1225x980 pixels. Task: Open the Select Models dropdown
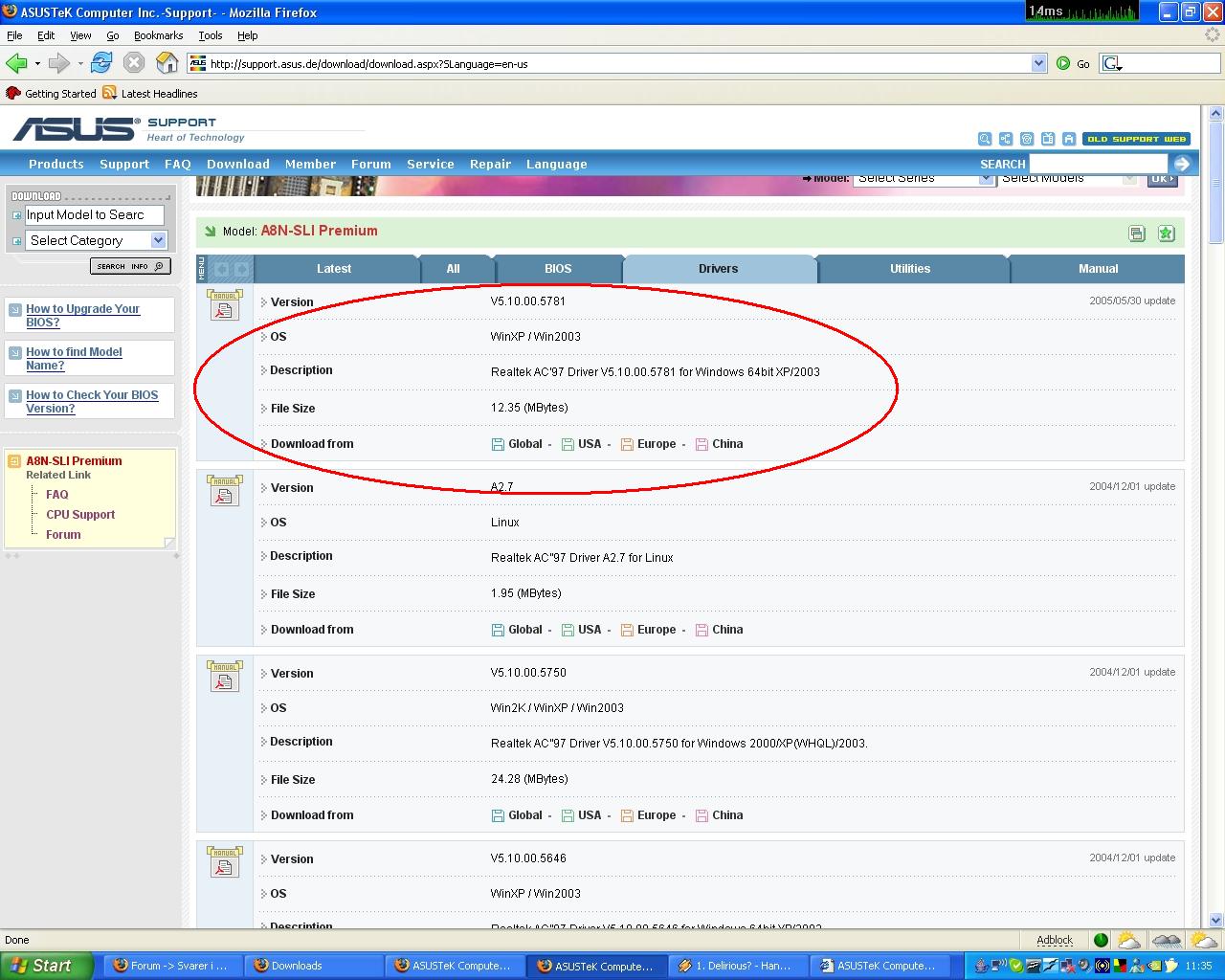click(1068, 179)
